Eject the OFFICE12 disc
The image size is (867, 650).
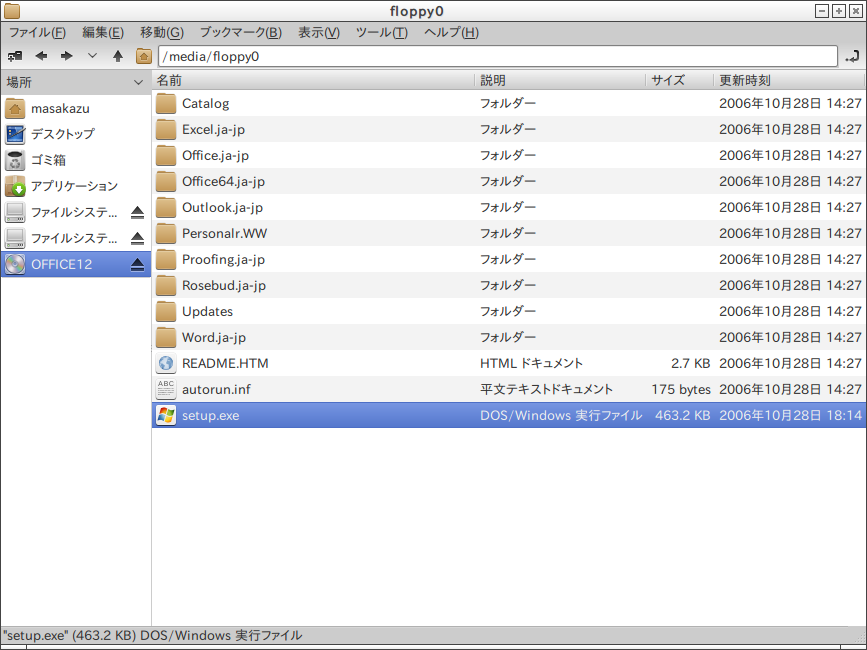click(138, 265)
